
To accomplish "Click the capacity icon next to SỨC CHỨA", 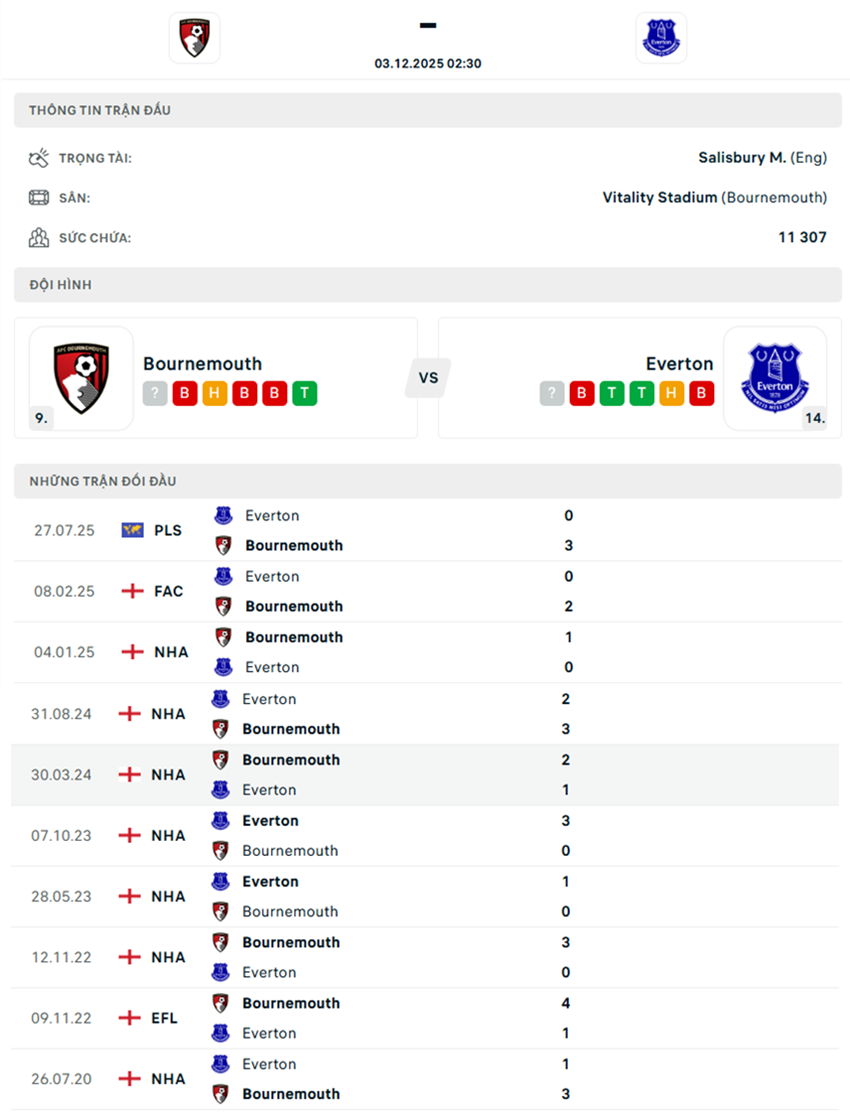I will pos(40,238).
